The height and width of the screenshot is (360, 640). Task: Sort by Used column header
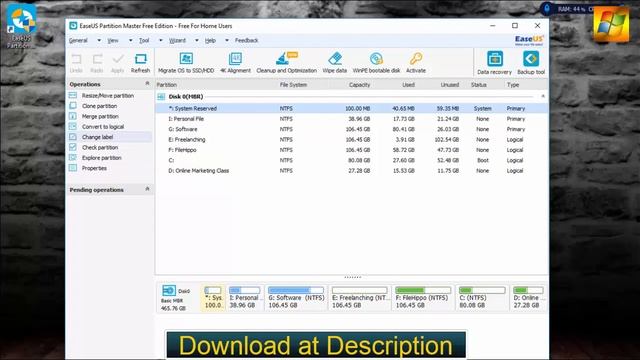pos(408,85)
